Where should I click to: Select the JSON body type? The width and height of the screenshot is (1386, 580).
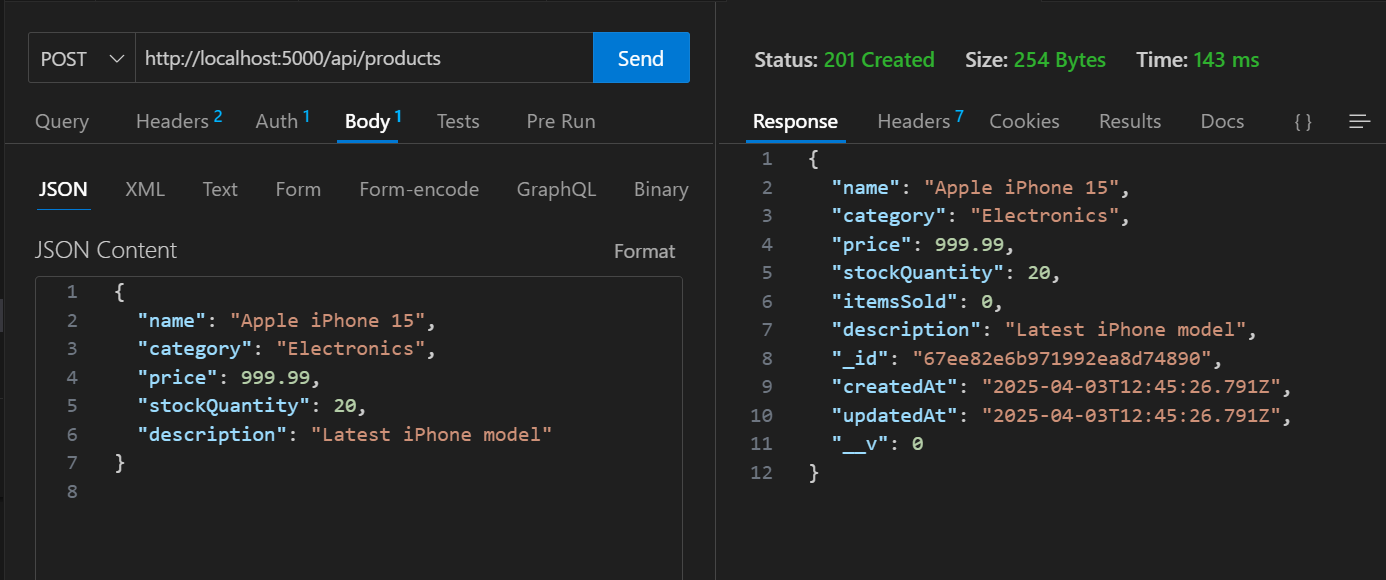[63, 189]
